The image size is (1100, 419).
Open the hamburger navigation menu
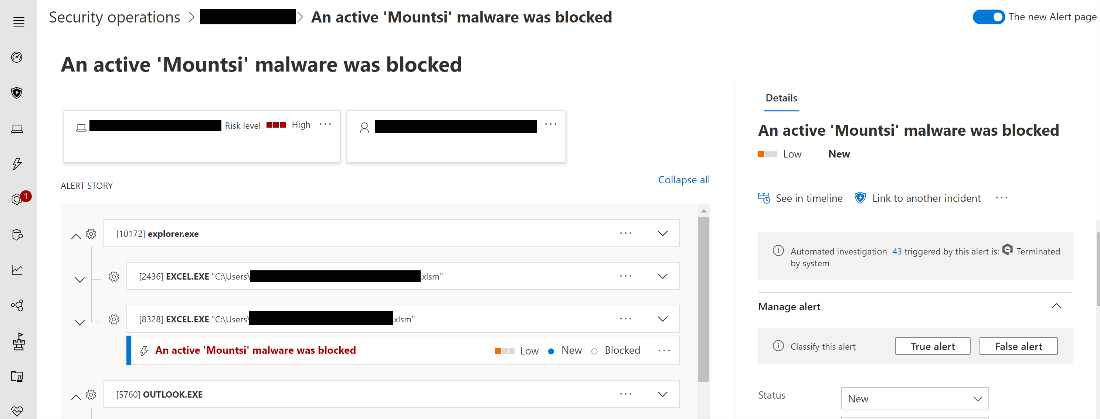point(17,22)
